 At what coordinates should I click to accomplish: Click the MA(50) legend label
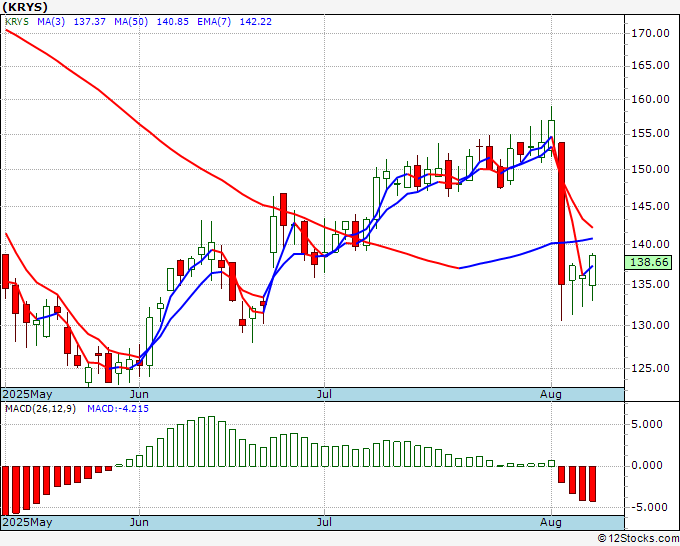(x=131, y=21)
